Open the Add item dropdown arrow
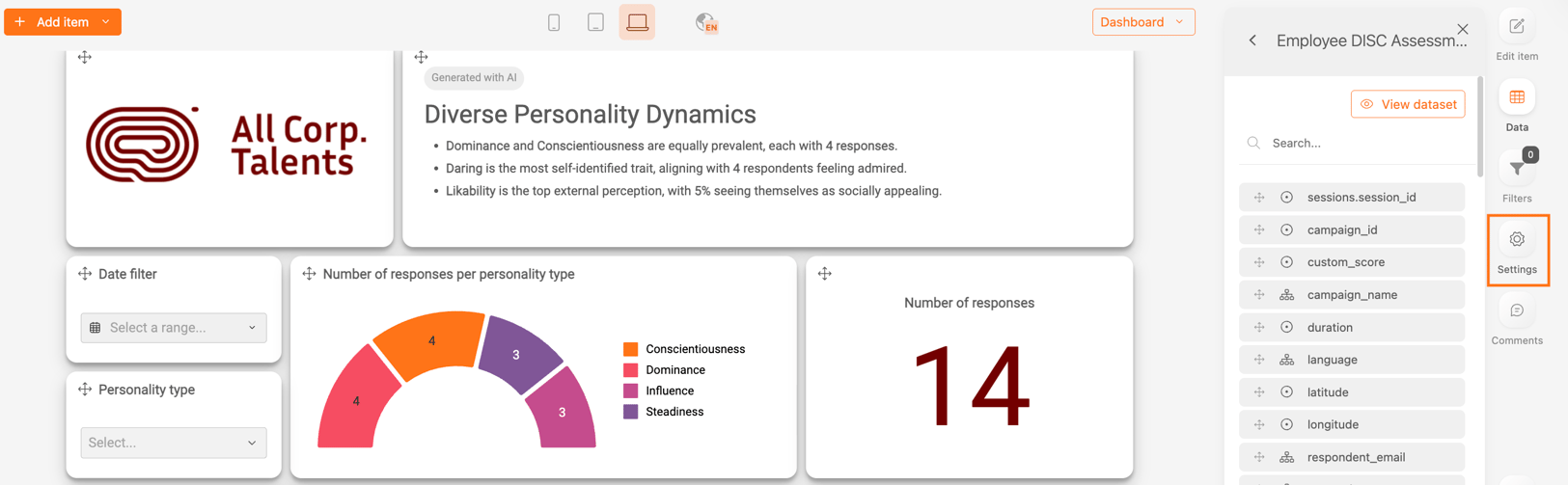Viewport: 1568px width, 485px height. (106, 22)
